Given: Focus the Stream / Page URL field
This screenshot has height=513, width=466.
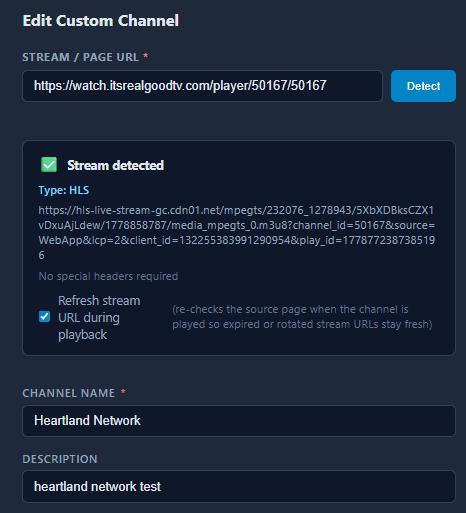Looking at the screenshot, I should pyautogui.click(x=202, y=86).
